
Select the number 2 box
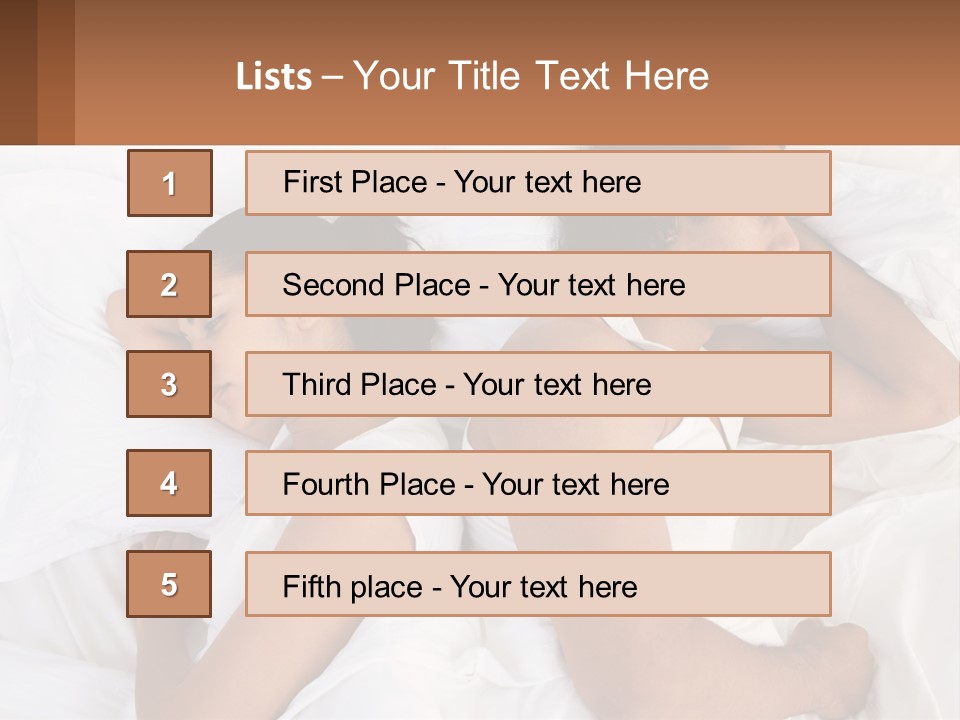point(169,284)
